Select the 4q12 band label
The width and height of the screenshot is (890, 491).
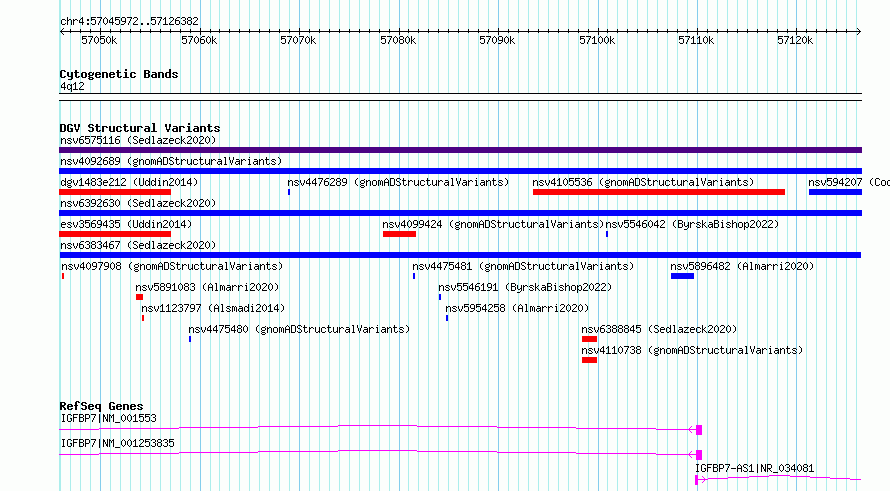click(72, 86)
